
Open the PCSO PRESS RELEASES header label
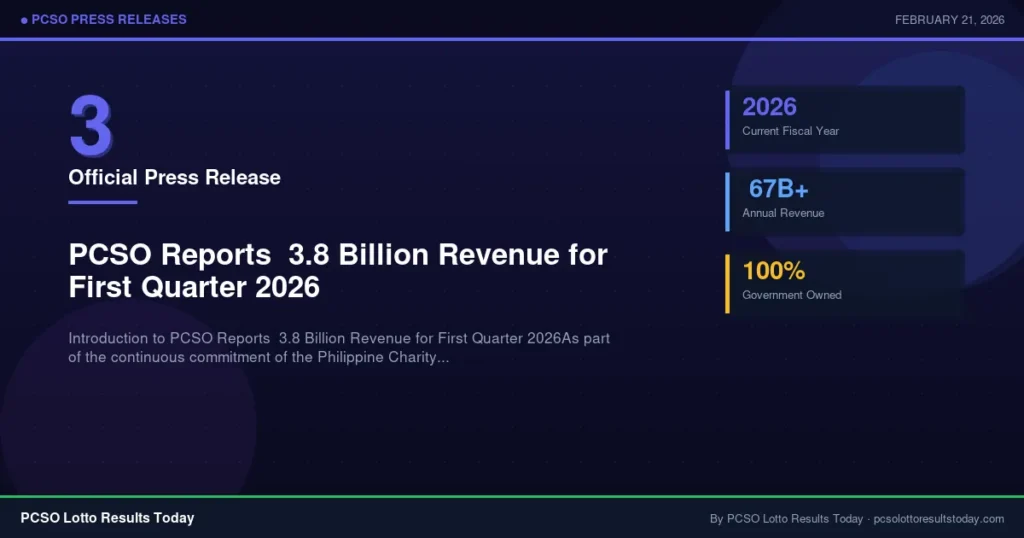coord(109,20)
